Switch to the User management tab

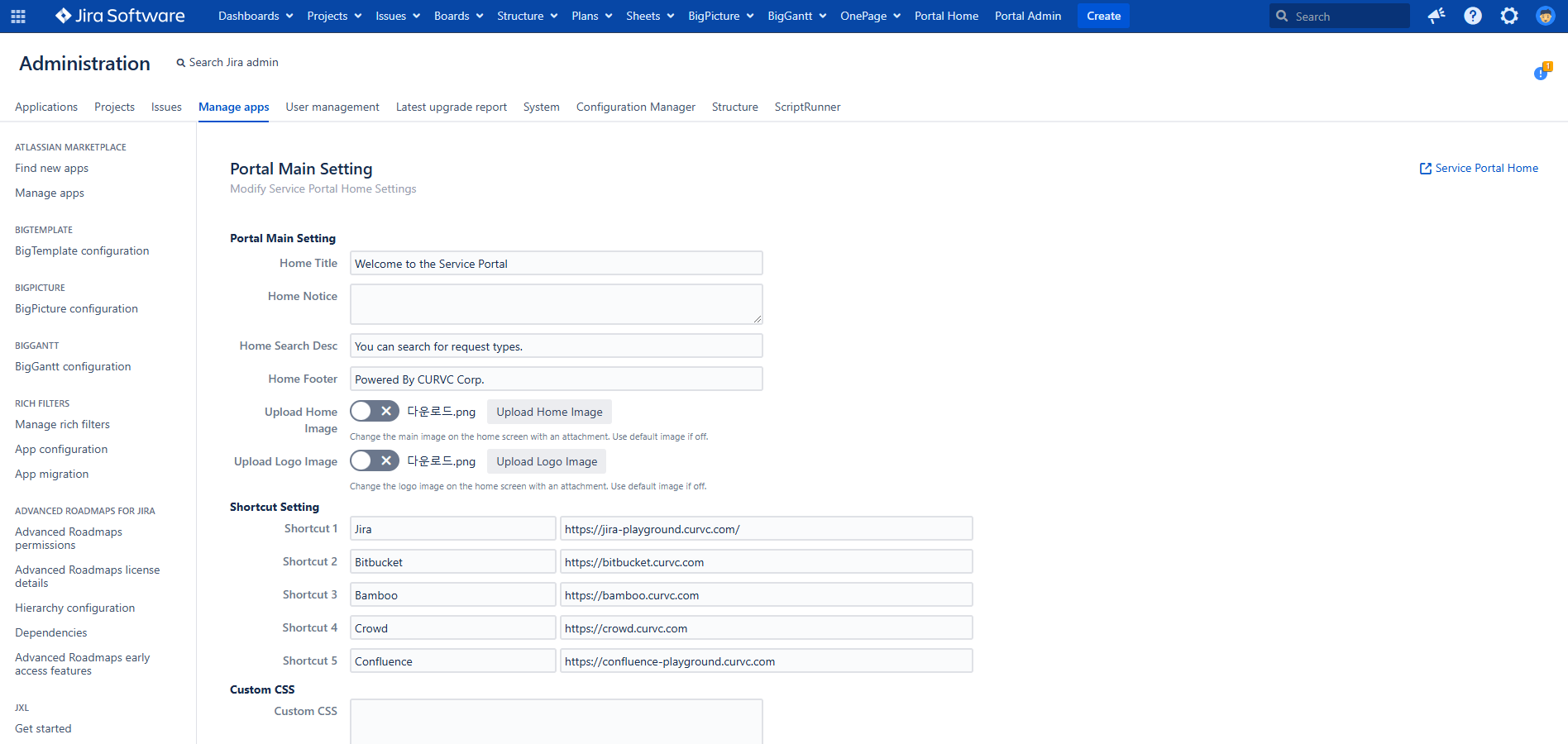click(332, 107)
